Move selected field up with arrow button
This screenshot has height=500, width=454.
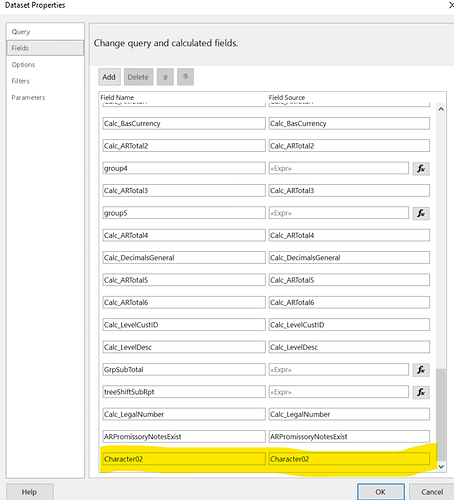coord(165,77)
